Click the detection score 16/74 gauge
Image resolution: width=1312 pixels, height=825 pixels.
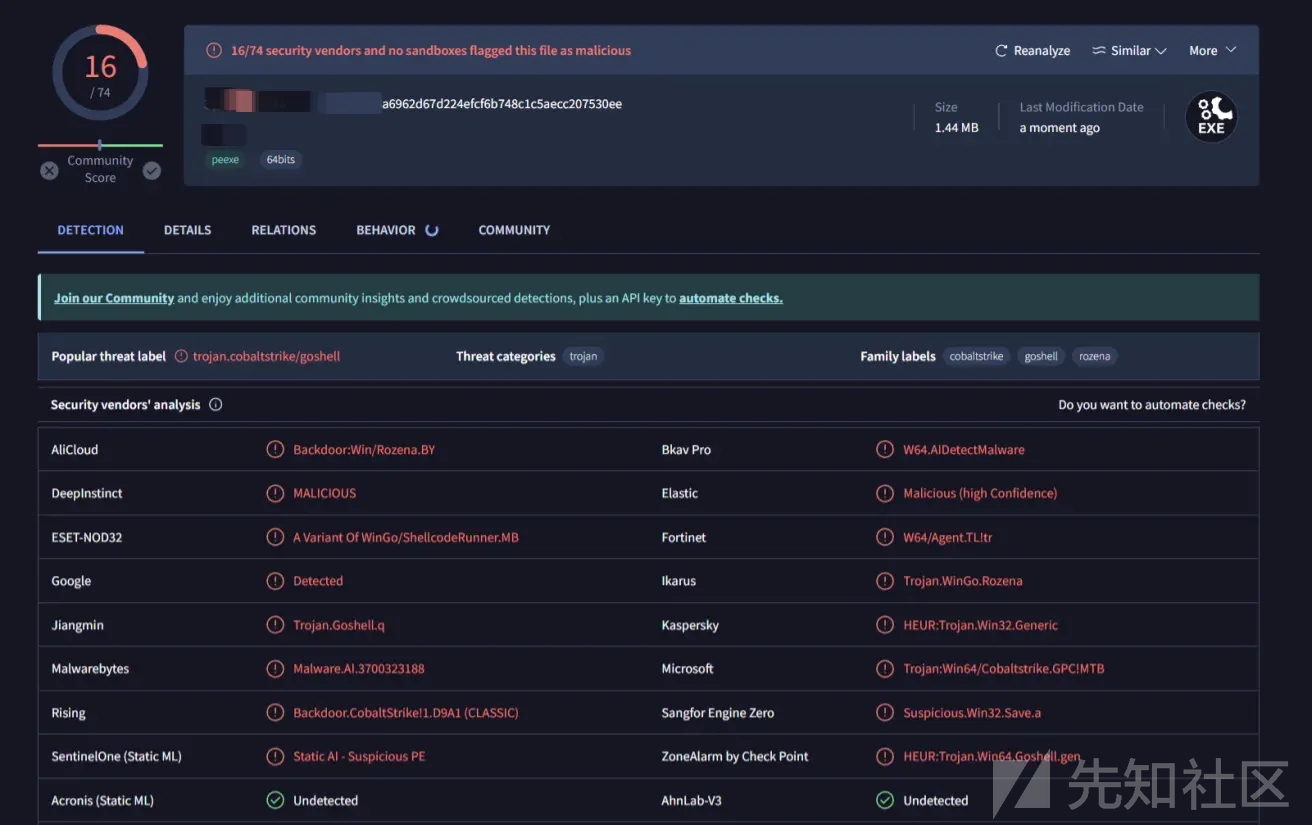point(100,73)
